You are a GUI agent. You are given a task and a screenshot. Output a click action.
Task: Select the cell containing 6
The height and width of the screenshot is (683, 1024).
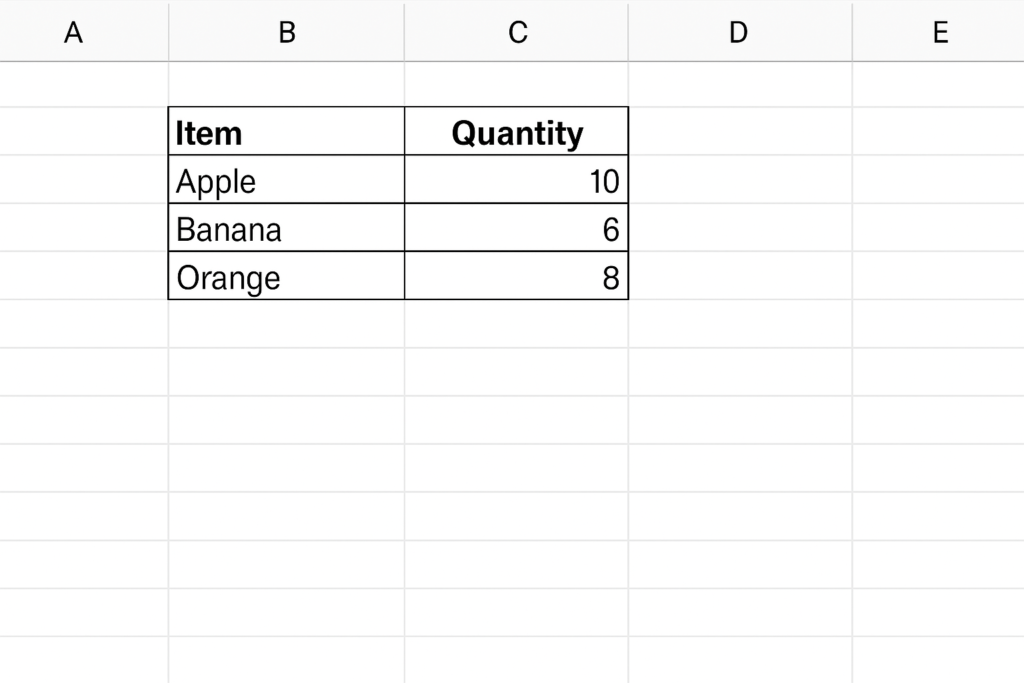(x=516, y=228)
